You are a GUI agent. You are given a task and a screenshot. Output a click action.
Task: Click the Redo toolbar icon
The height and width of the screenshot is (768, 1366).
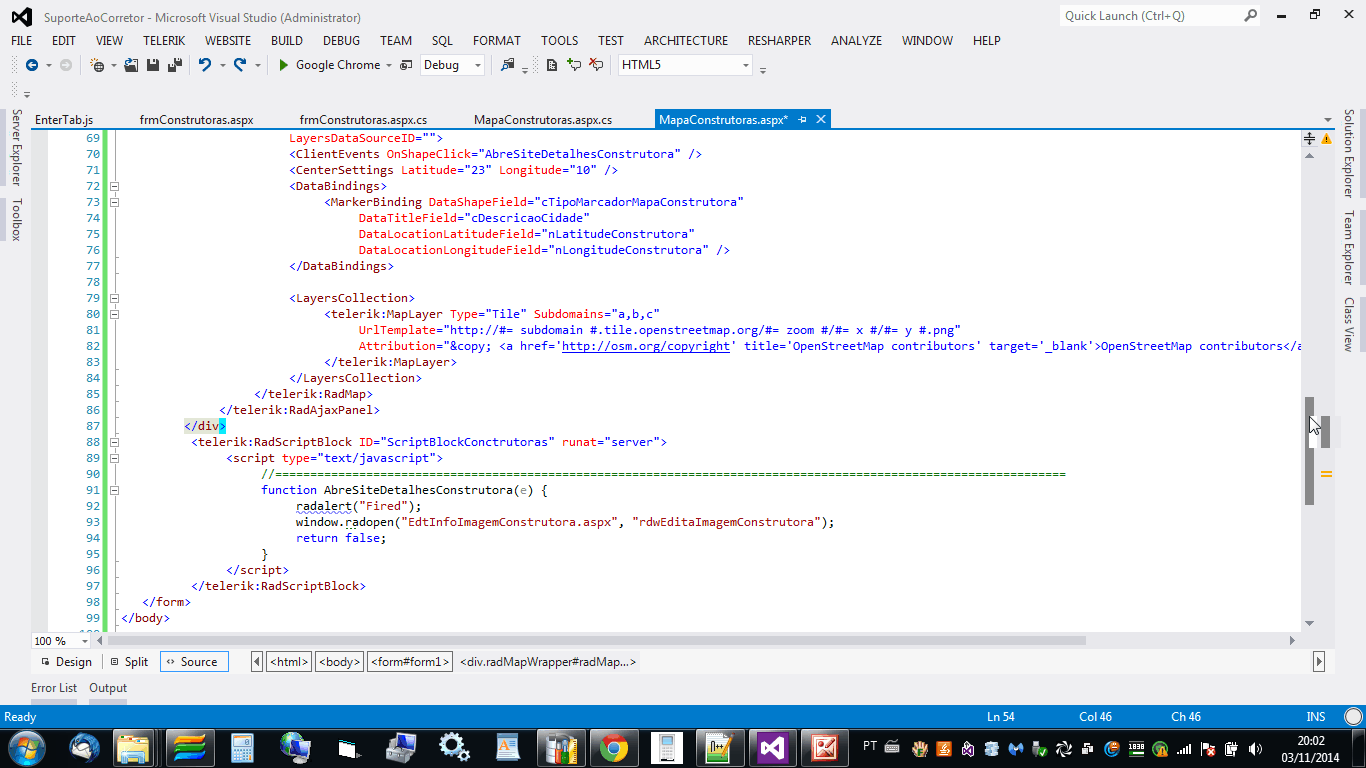pyautogui.click(x=240, y=65)
